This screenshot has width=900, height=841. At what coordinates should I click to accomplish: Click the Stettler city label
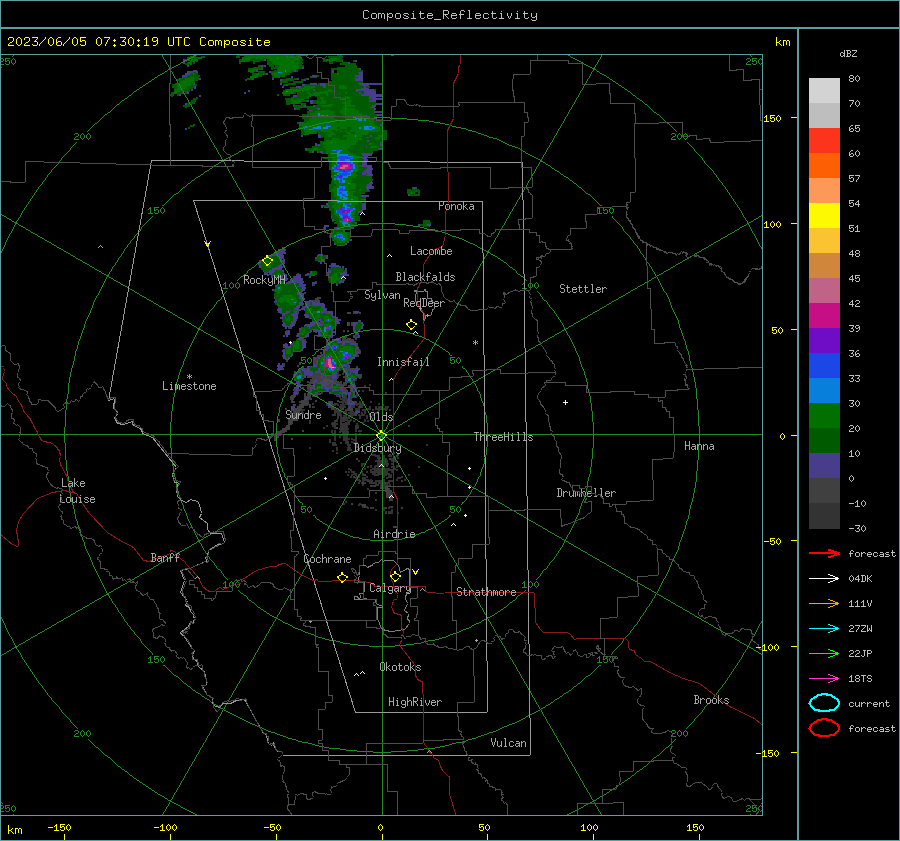point(583,289)
